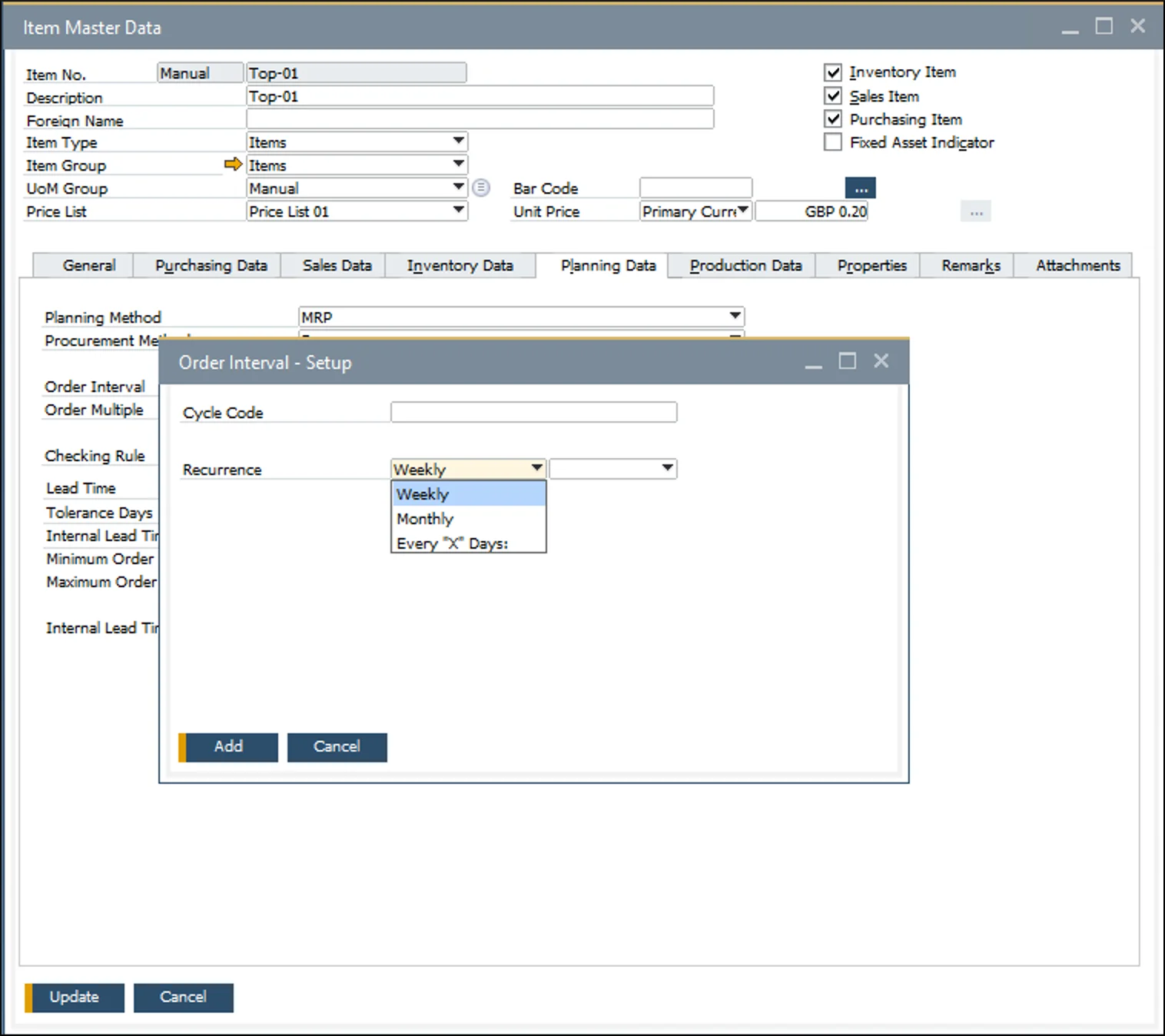The image size is (1165, 1036).
Task: Click the dark ellipsis button beside Bar Code
Action: [861, 188]
